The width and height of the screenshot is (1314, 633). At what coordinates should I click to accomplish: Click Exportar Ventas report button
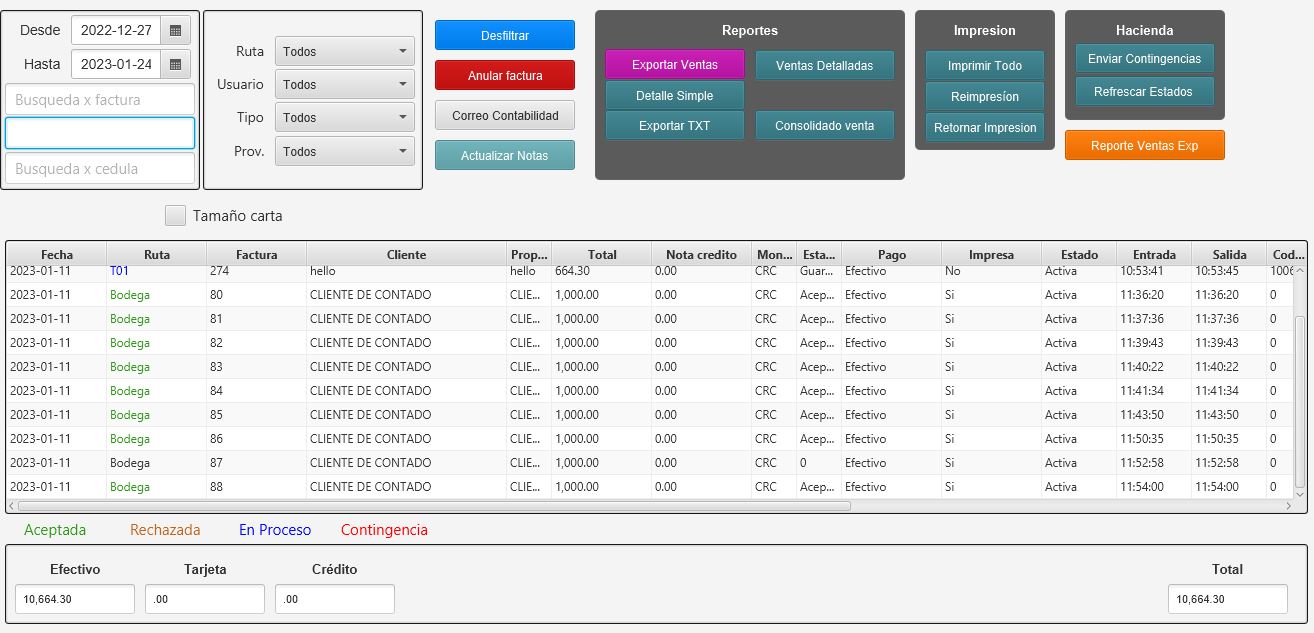pos(674,65)
